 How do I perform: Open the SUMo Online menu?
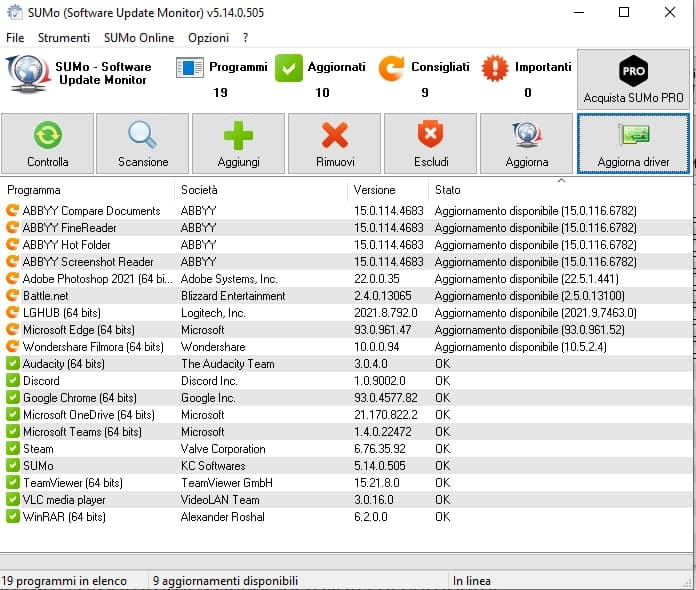pyautogui.click(x=139, y=38)
